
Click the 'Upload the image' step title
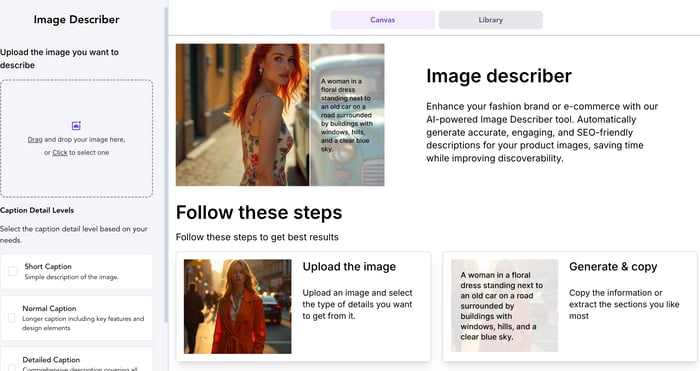pyautogui.click(x=349, y=267)
